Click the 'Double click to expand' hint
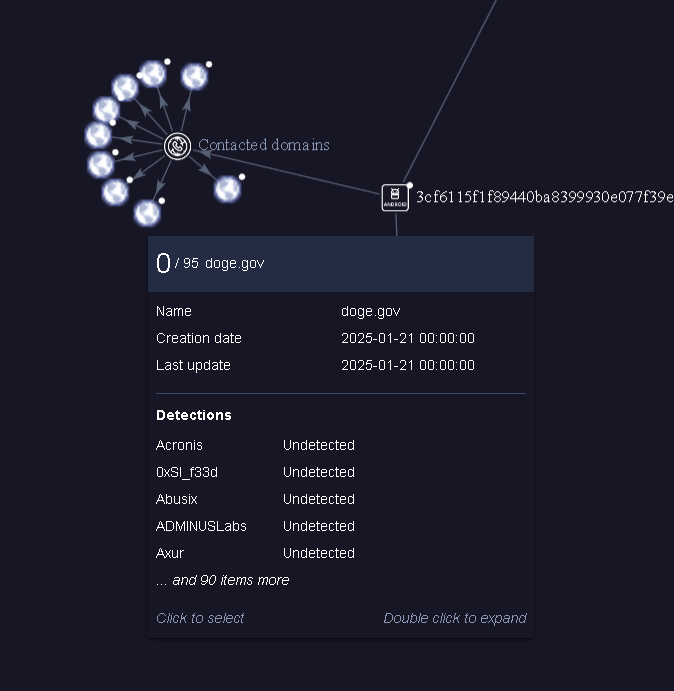 coord(454,618)
